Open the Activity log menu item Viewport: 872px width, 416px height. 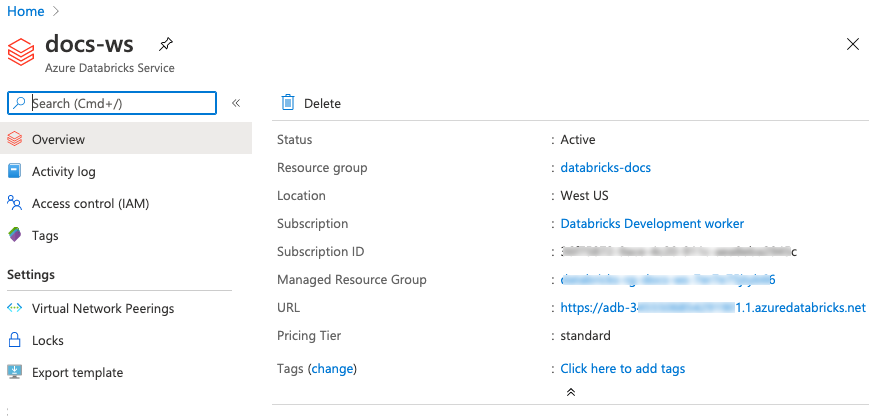tap(64, 171)
